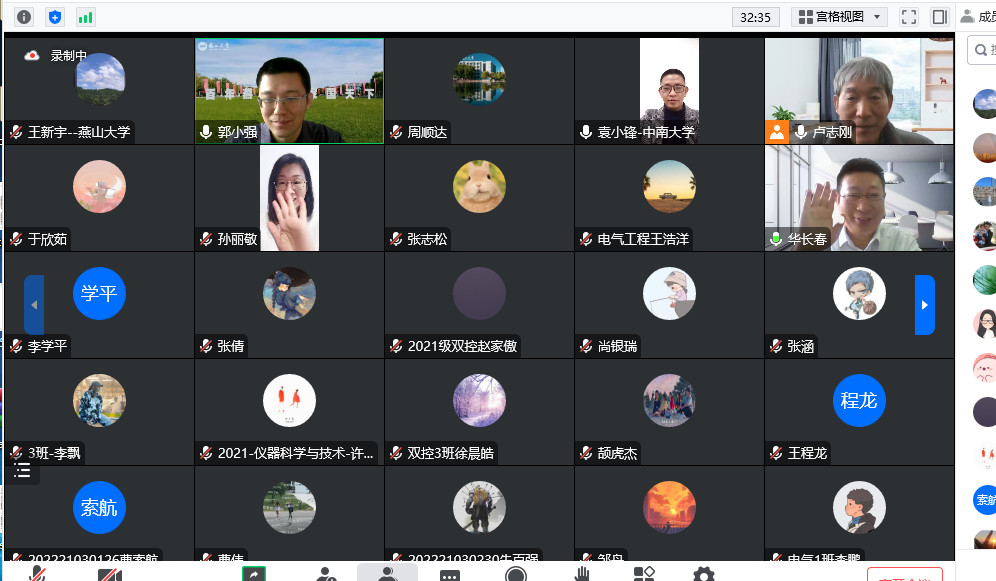Click the blue security shield icon
Viewport: 996px width, 581px height.
(55, 17)
